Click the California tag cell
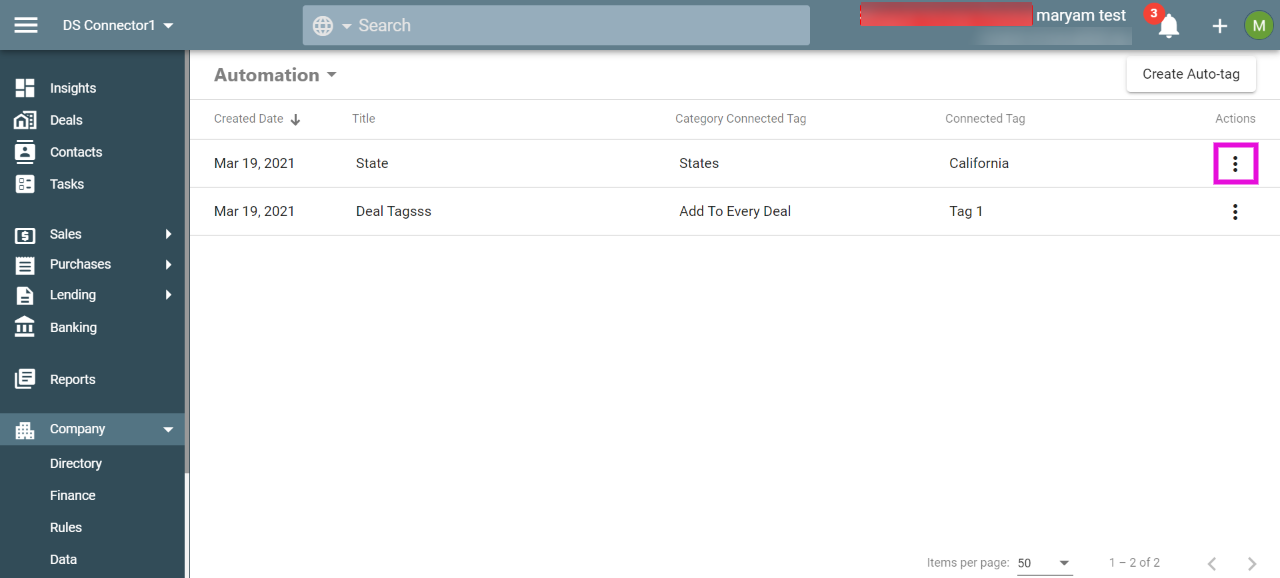Viewport: 1280px width, 578px height. pyautogui.click(x=979, y=164)
